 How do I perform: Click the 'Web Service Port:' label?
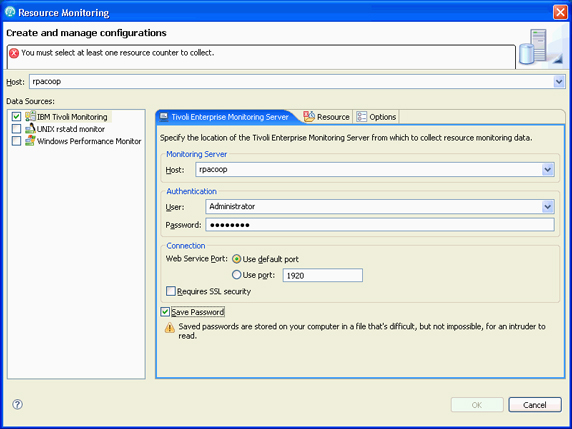[197, 259]
